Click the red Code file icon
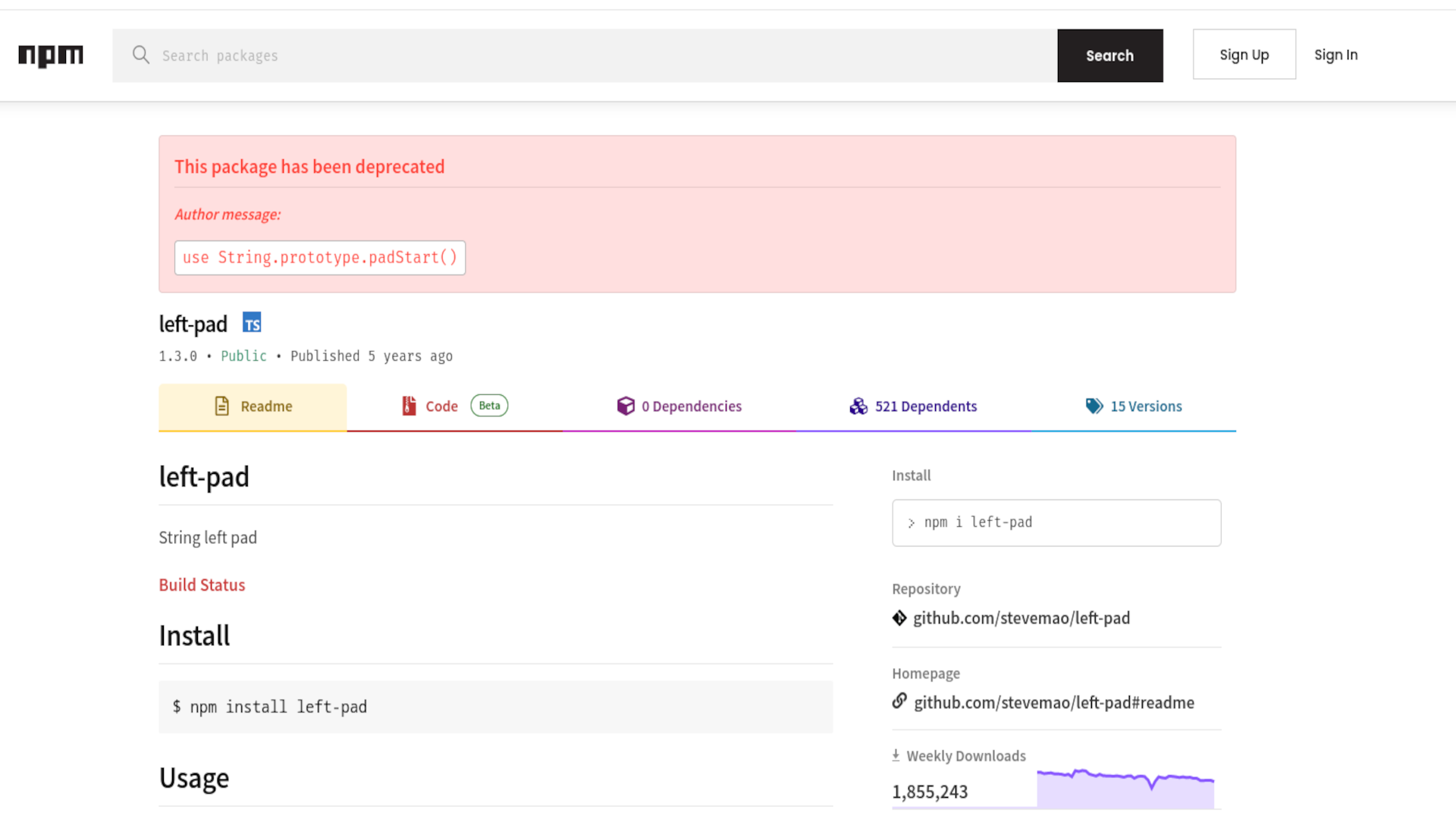The width and height of the screenshot is (1456, 819). point(409,406)
